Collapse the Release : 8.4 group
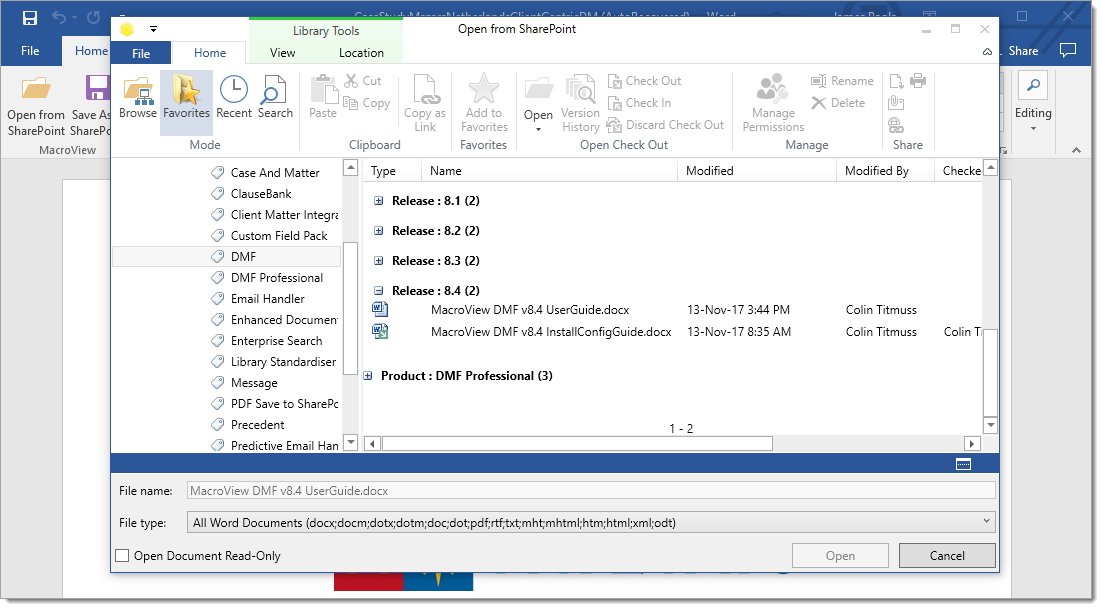The width and height of the screenshot is (1102, 609). click(x=379, y=291)
